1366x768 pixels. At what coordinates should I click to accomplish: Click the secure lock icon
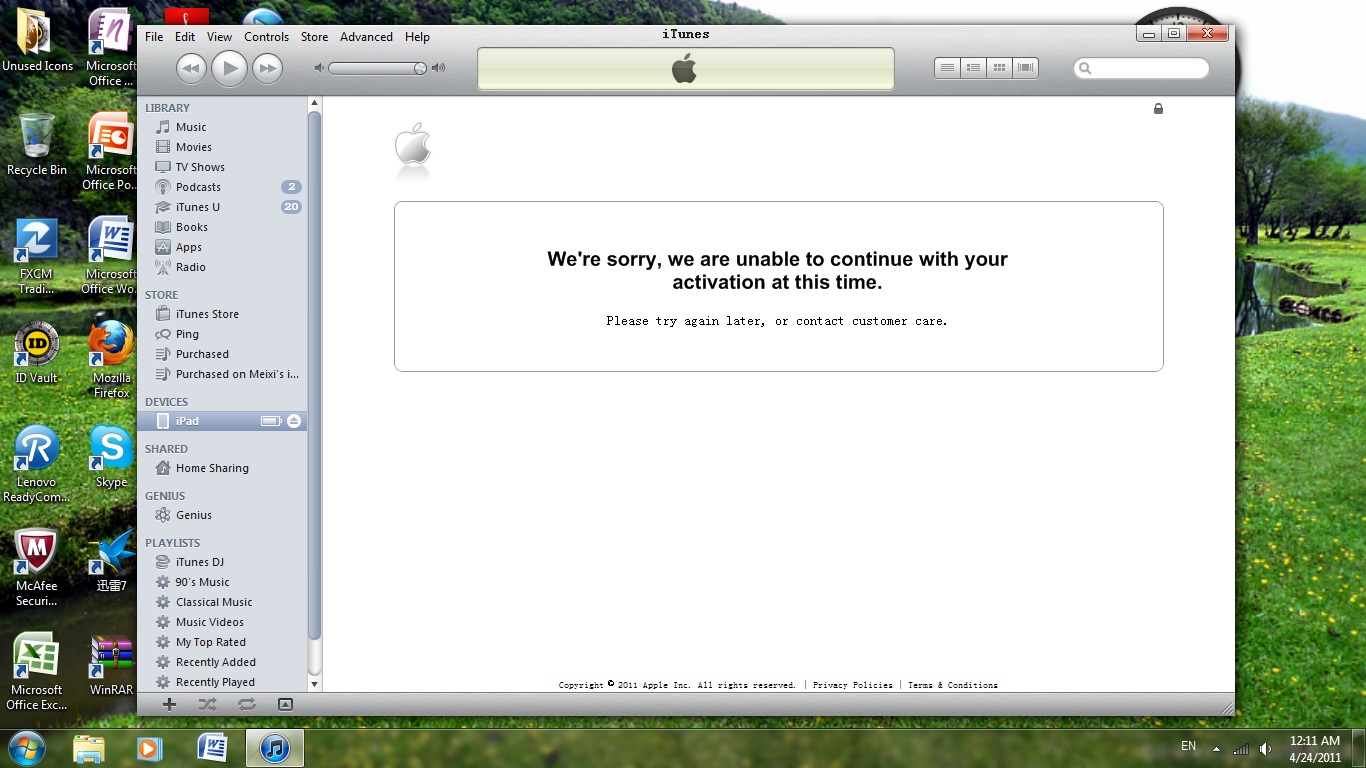[x=1158, y=108]
